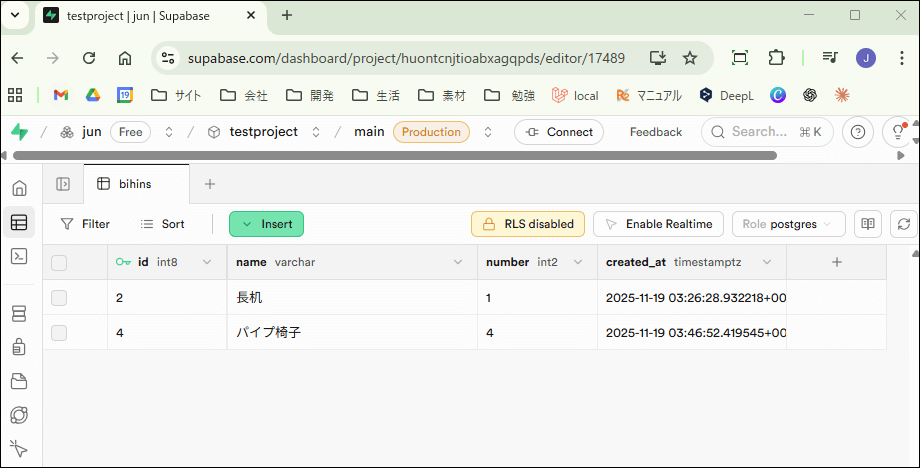920x468 pixels.
Task: Open the Database sidebar icon
Action: click(x=19, y=314)
